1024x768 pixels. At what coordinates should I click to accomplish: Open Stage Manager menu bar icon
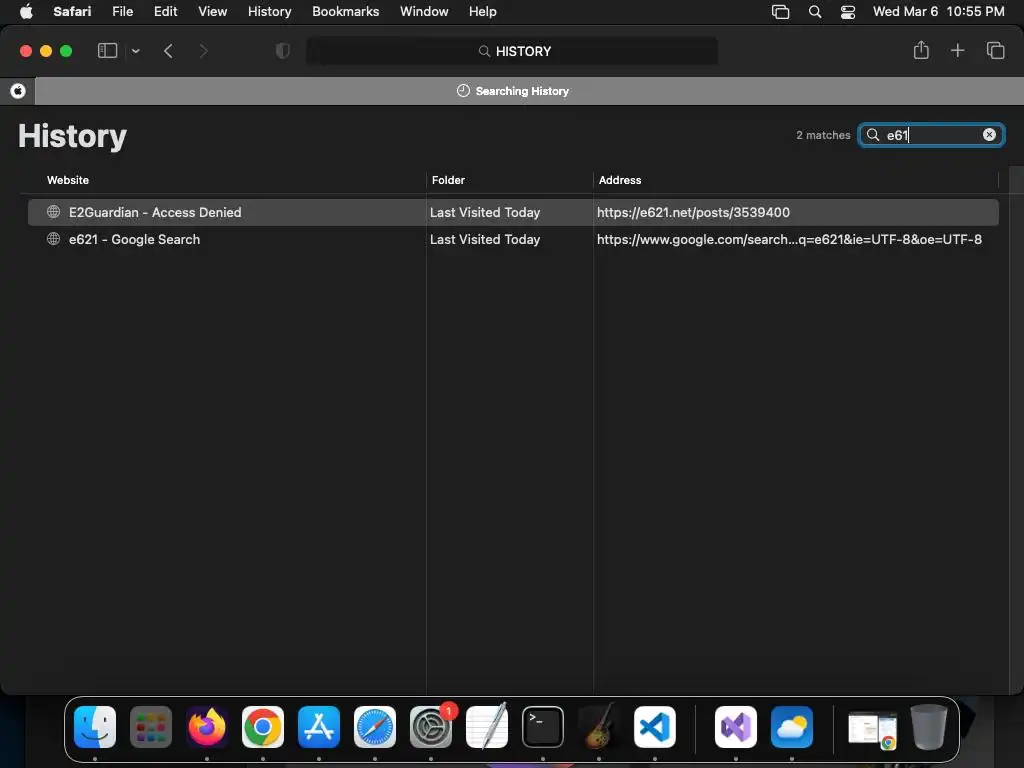click(780, 11)
